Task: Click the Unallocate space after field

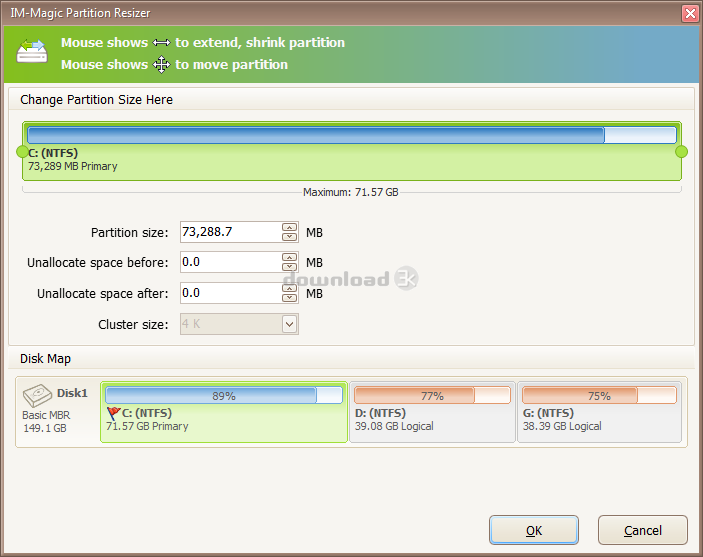Action: pos(230,293)
